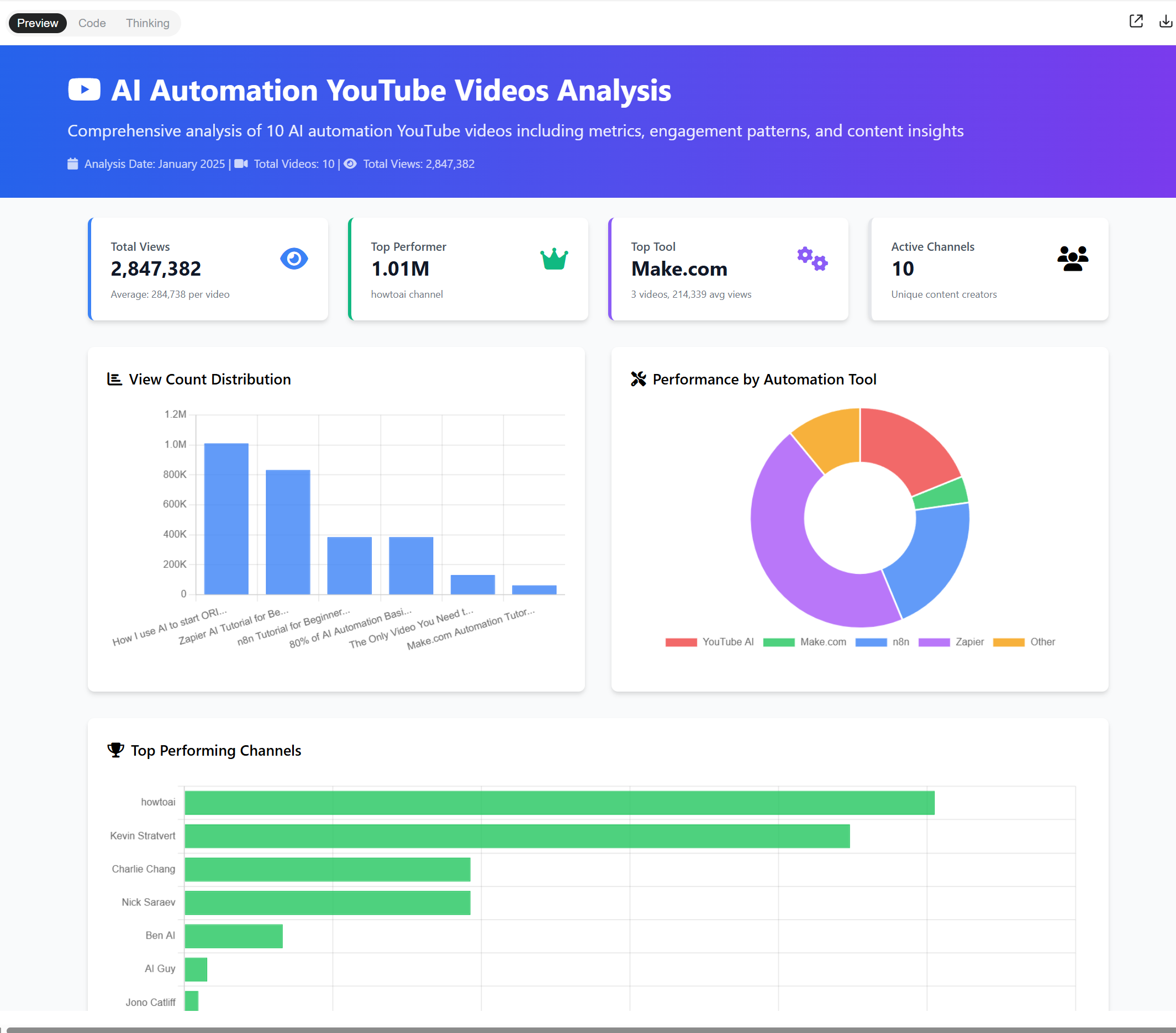1176x1033 pixels.
Task: Click the howtoai bar in channels chart
Action: (x=558, y=802)
